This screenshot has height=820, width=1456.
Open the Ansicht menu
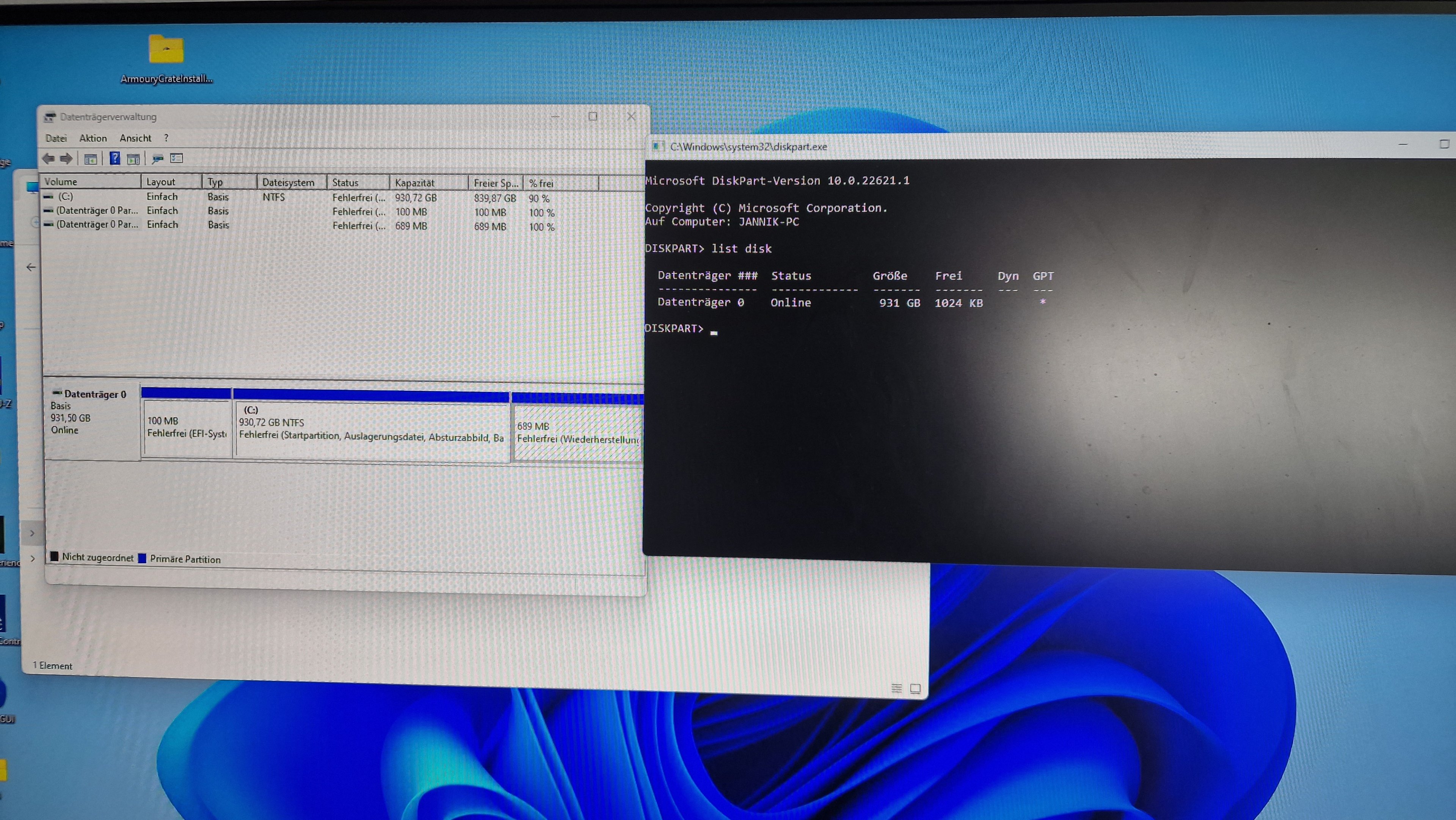pos(135,138)
